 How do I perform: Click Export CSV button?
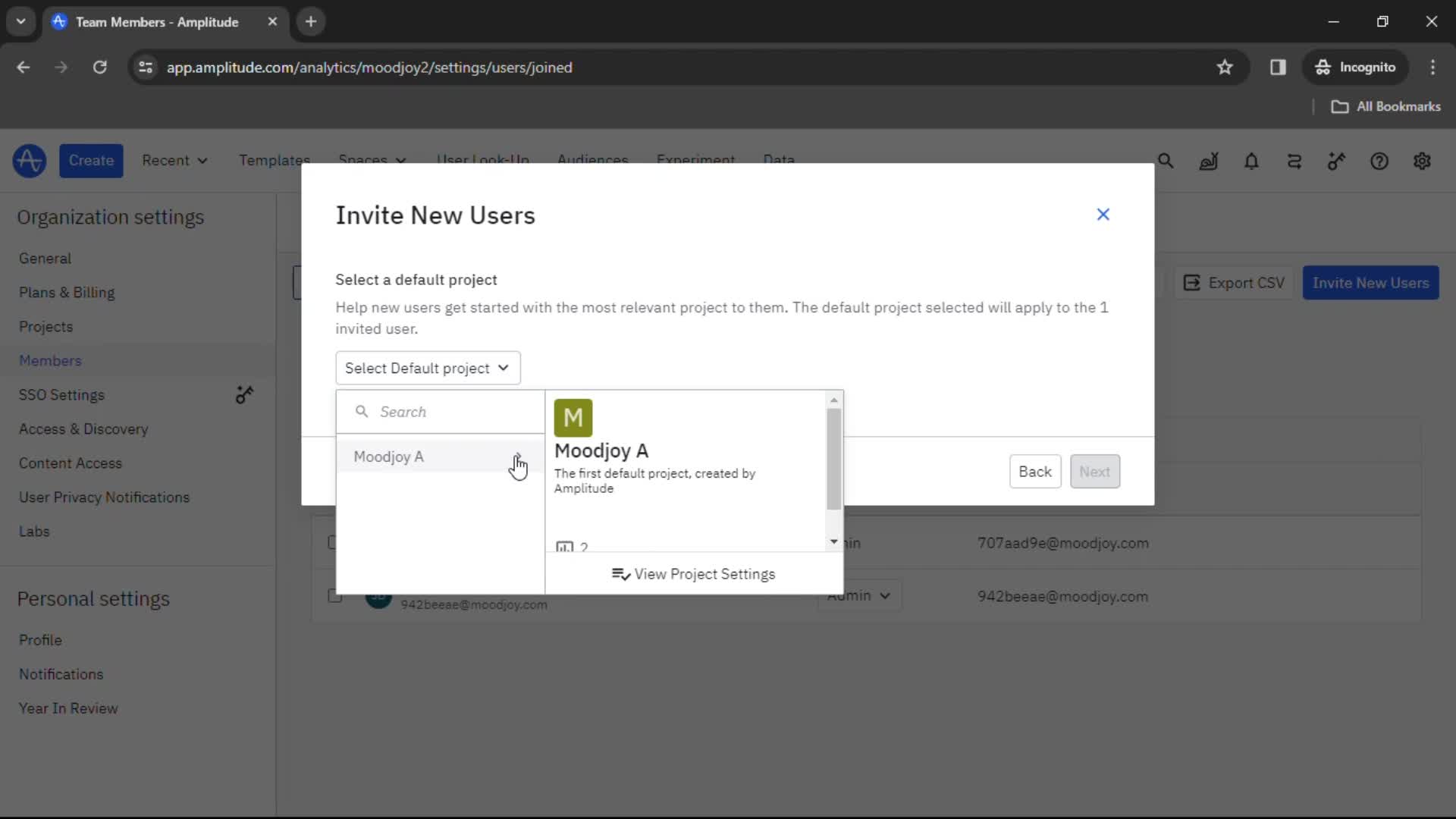[x=1234, y=283]
